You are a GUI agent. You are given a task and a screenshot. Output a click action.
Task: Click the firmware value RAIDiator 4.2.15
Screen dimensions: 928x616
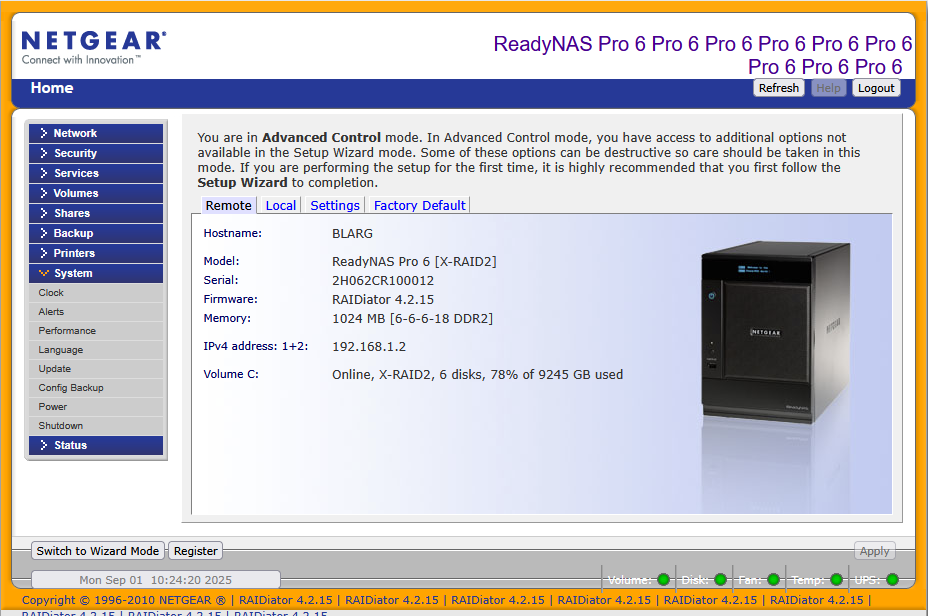pos(383,299)
